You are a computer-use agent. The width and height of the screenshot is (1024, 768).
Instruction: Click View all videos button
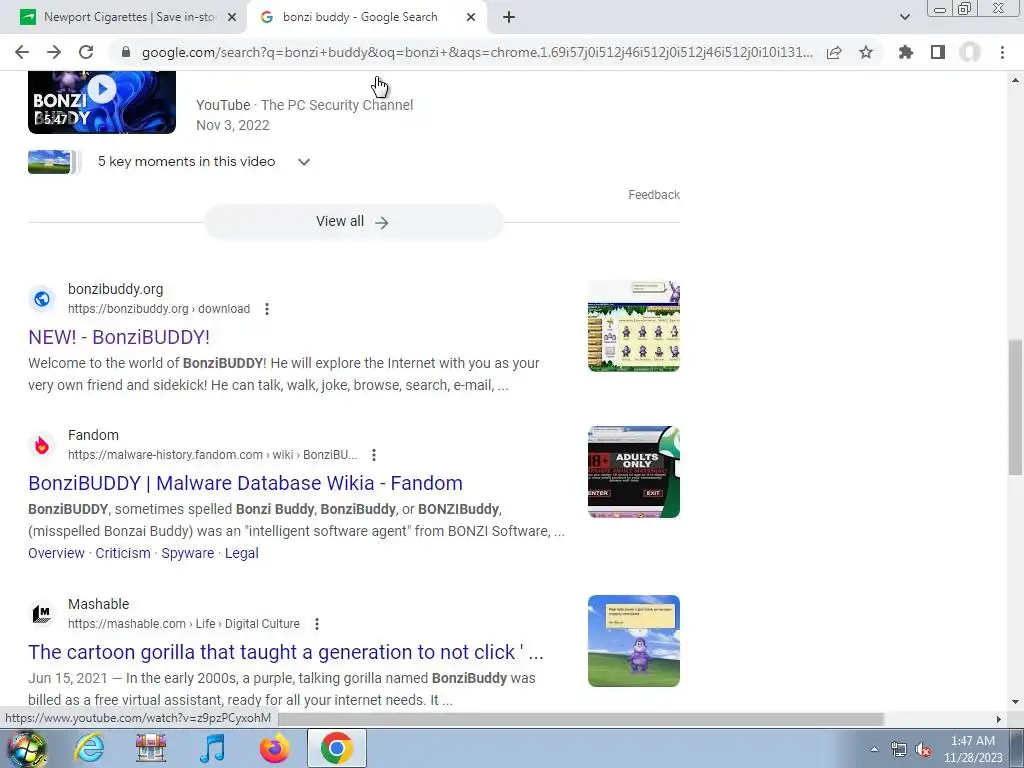tap(353, 222)
